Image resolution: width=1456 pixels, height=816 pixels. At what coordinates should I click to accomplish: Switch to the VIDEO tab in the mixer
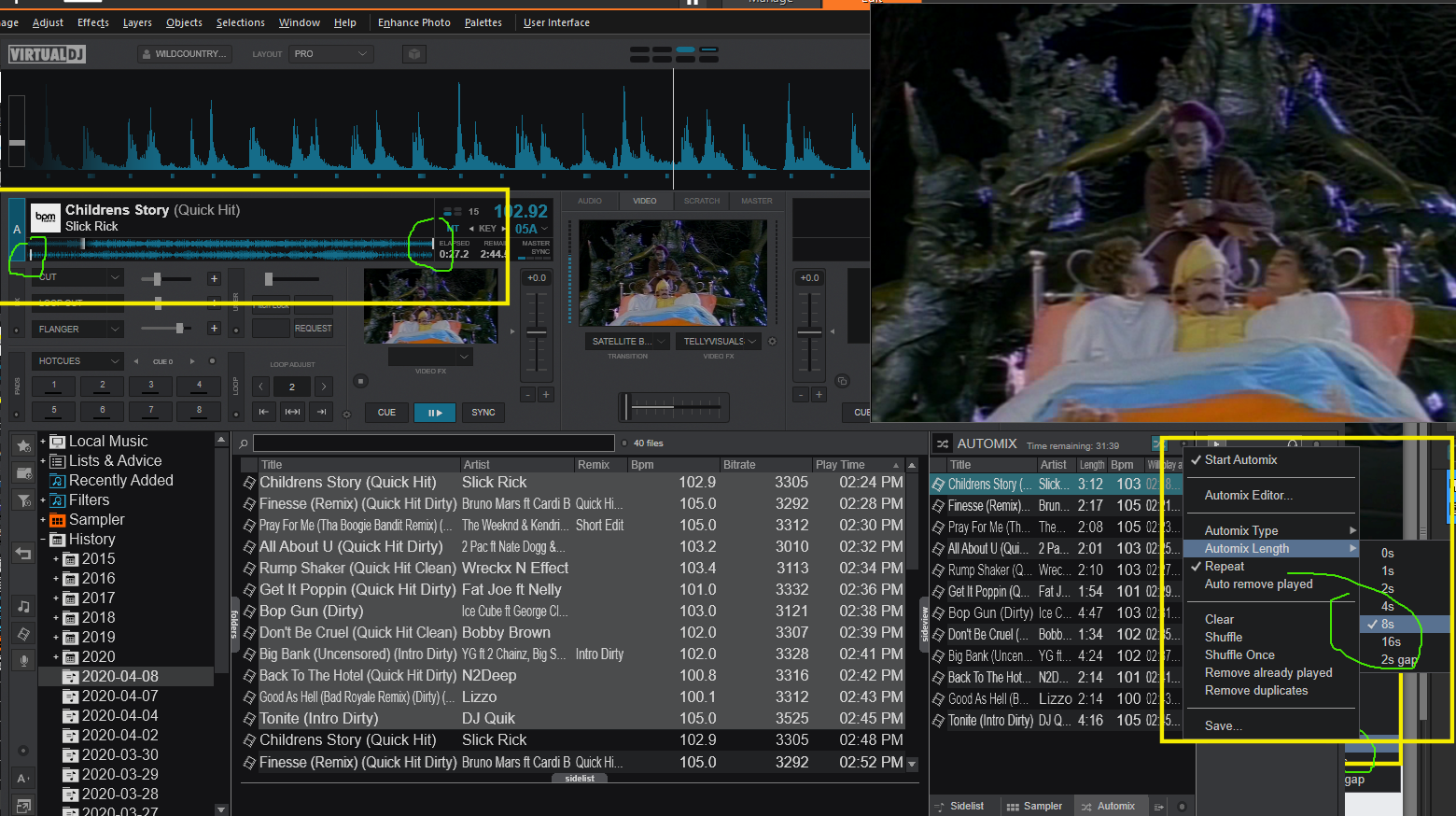click(645, 201)
